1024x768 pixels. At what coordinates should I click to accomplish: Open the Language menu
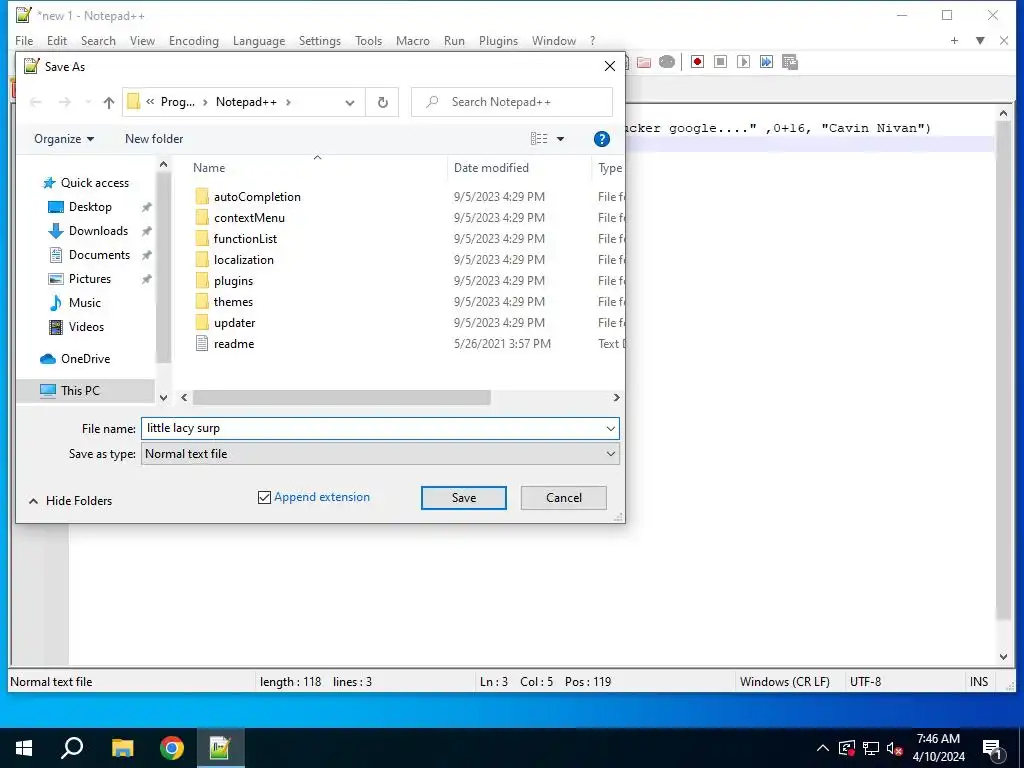(x=259, y=40)
